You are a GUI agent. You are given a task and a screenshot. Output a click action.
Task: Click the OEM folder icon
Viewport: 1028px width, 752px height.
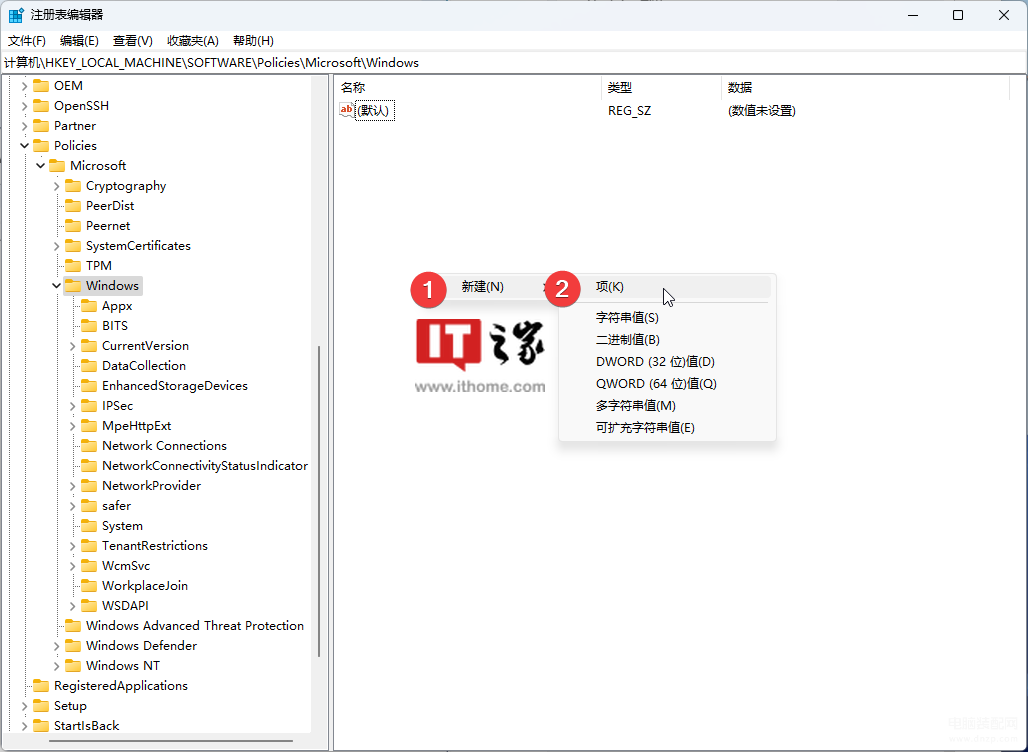41,86
